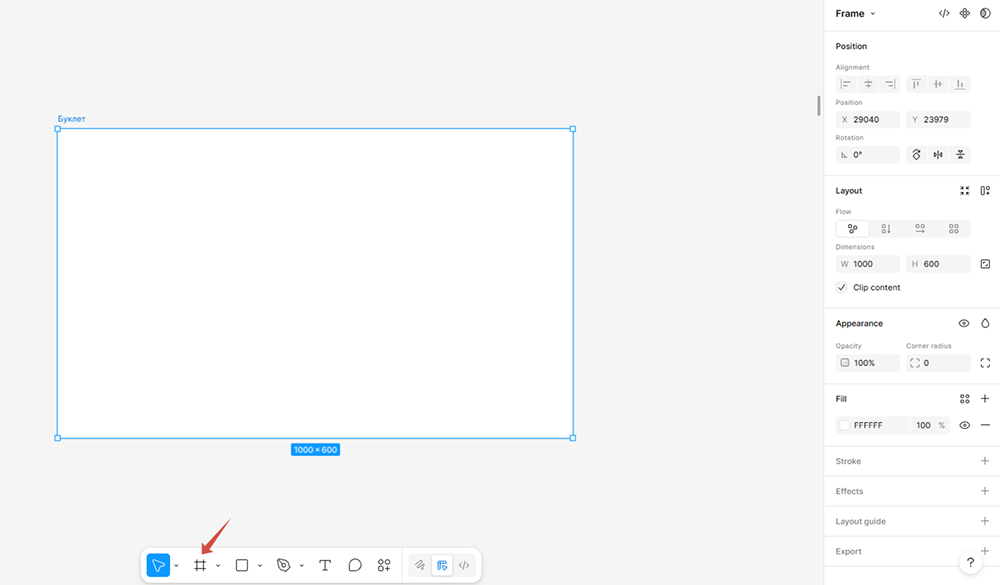Screen dimensions: 1000x585
Task: Select the Text tool
Action: (325, 565)
